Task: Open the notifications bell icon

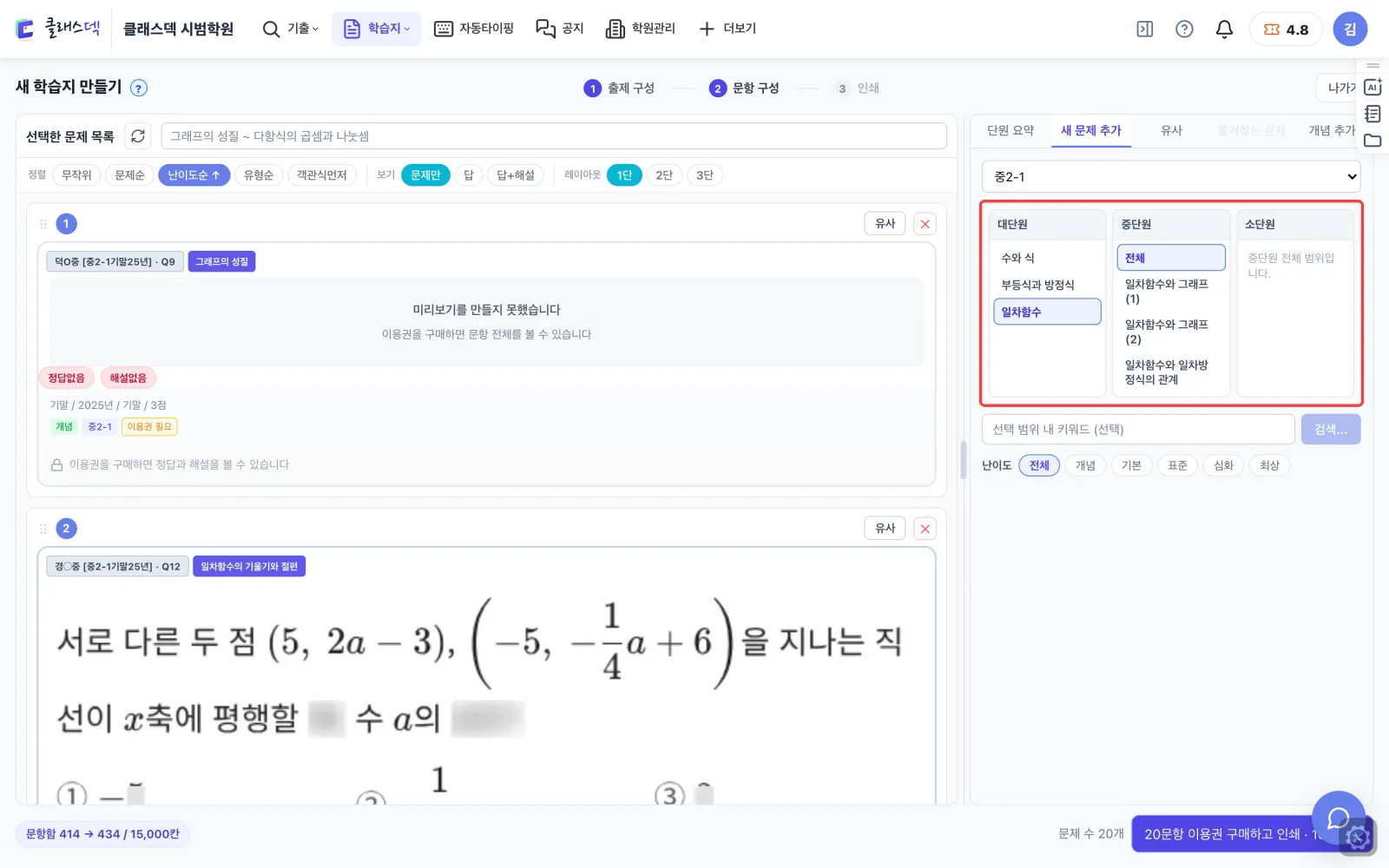Action: pos(1224,30)
